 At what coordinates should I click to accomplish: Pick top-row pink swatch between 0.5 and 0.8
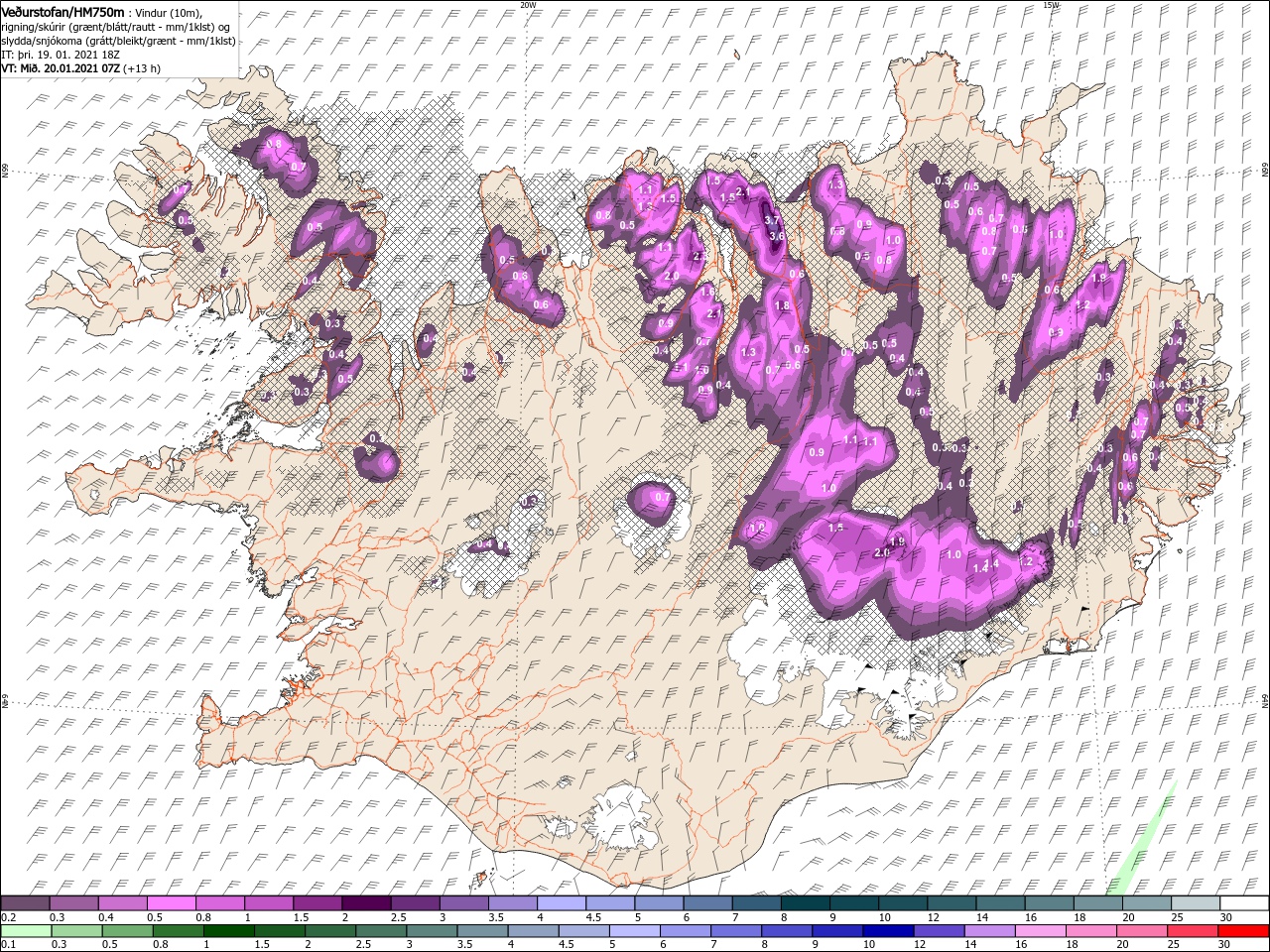(x=172, y=902)
